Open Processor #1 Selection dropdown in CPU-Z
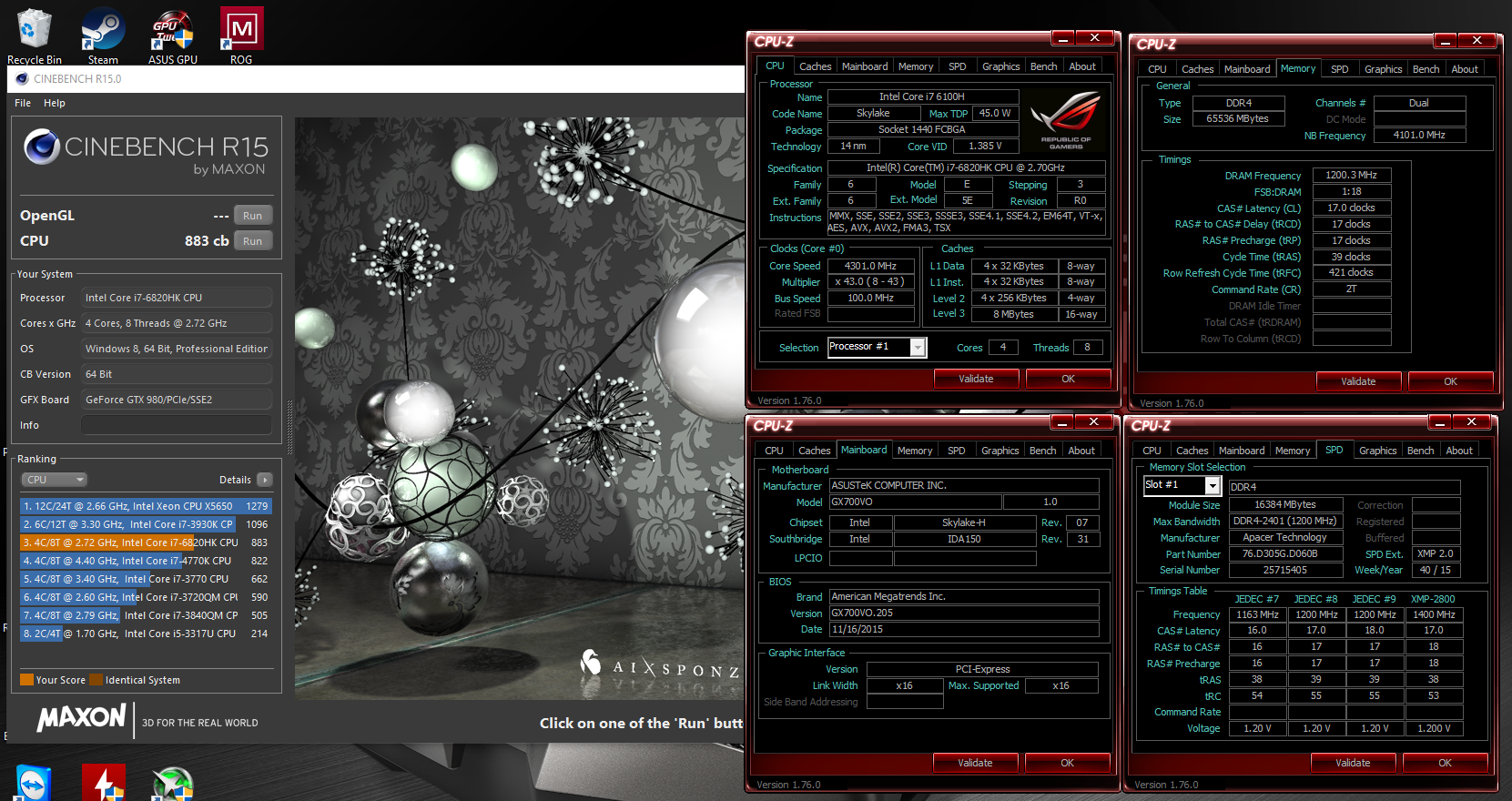This screenshot has height=801, width=1512. (x=877, y=347)
